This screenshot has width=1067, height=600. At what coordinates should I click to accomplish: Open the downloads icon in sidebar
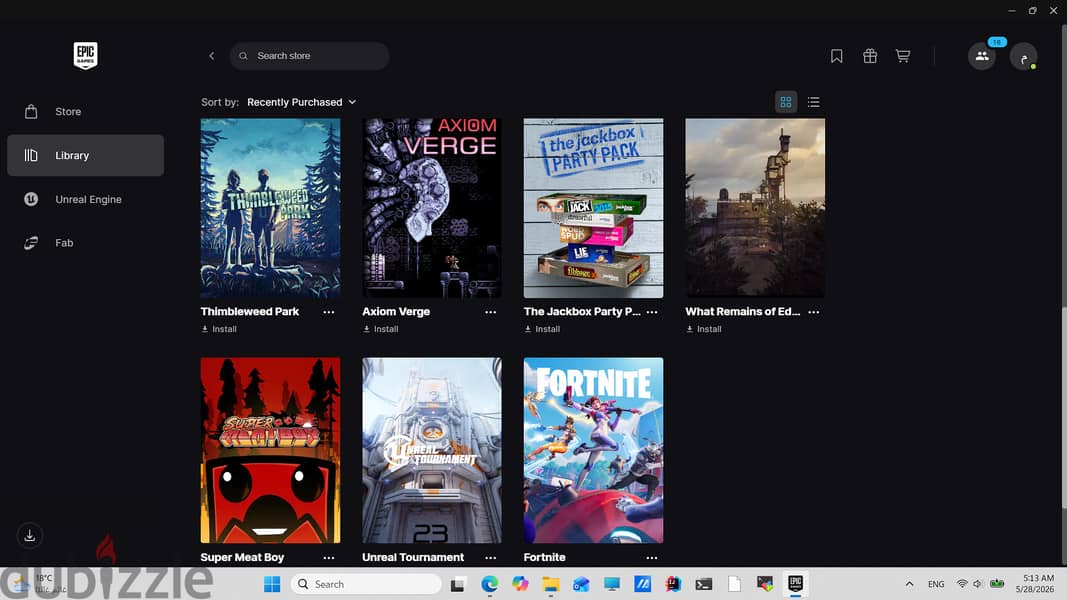tap(30, 535)
